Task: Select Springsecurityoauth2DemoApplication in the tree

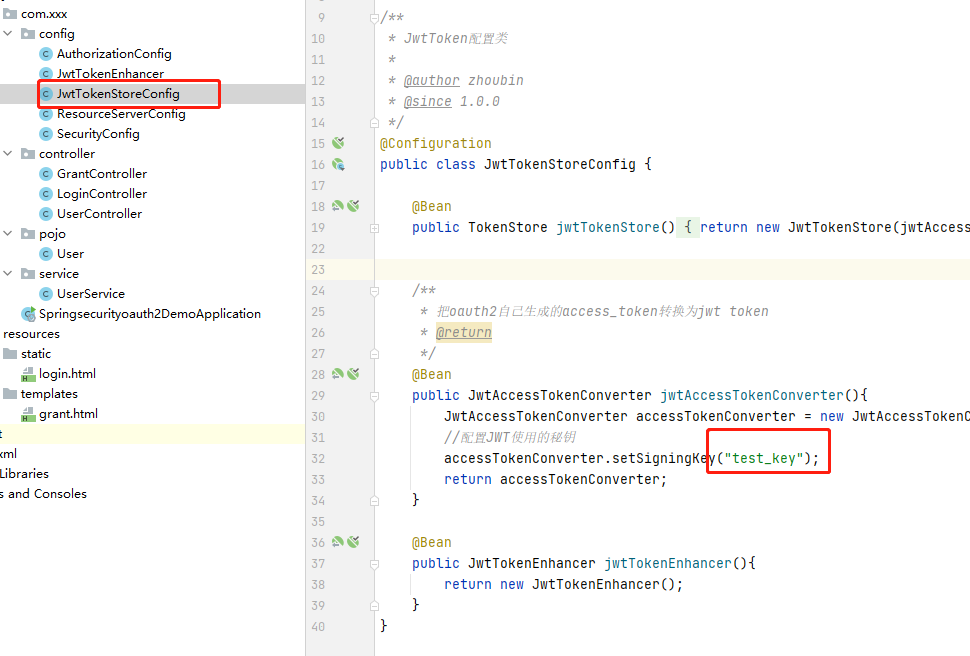Action: (x=150, y=314)
